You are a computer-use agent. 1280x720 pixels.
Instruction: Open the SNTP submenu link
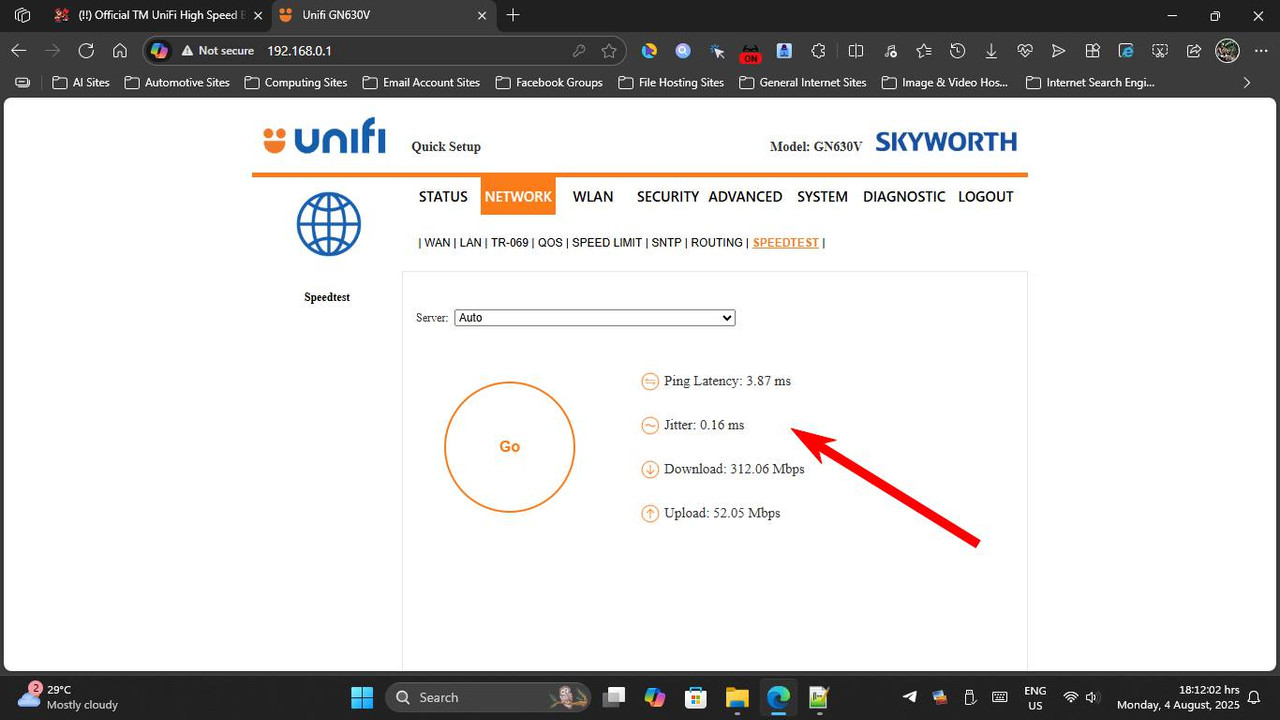click(x=666, y=243)
